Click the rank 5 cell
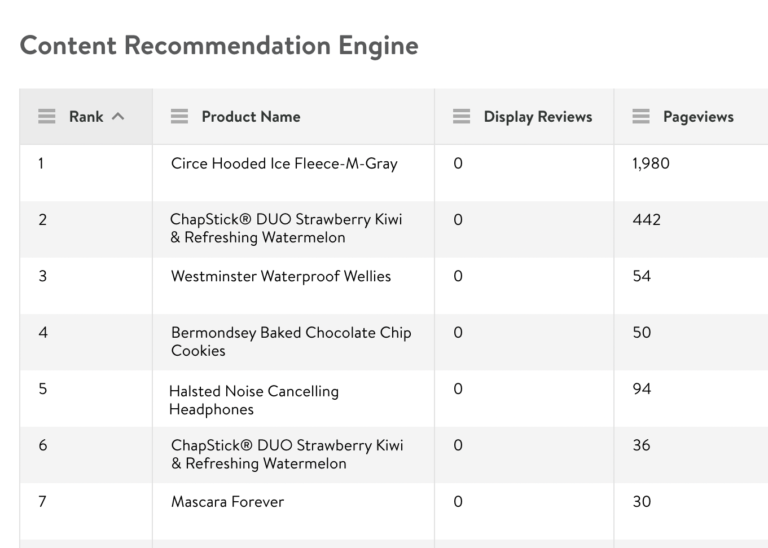The height and width of the screenshot is (548, 768). [43, 389]
